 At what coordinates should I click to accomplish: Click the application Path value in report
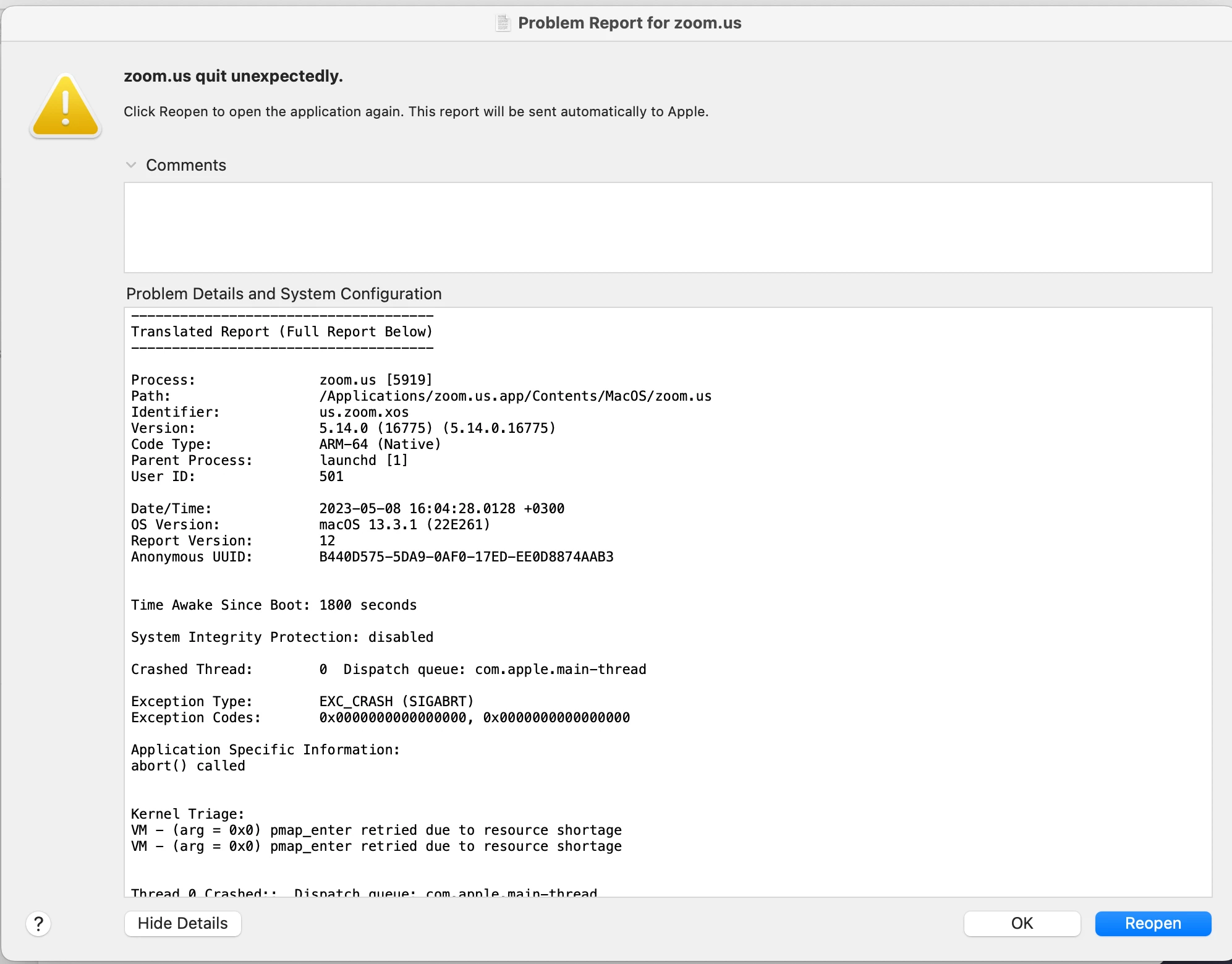515,396
